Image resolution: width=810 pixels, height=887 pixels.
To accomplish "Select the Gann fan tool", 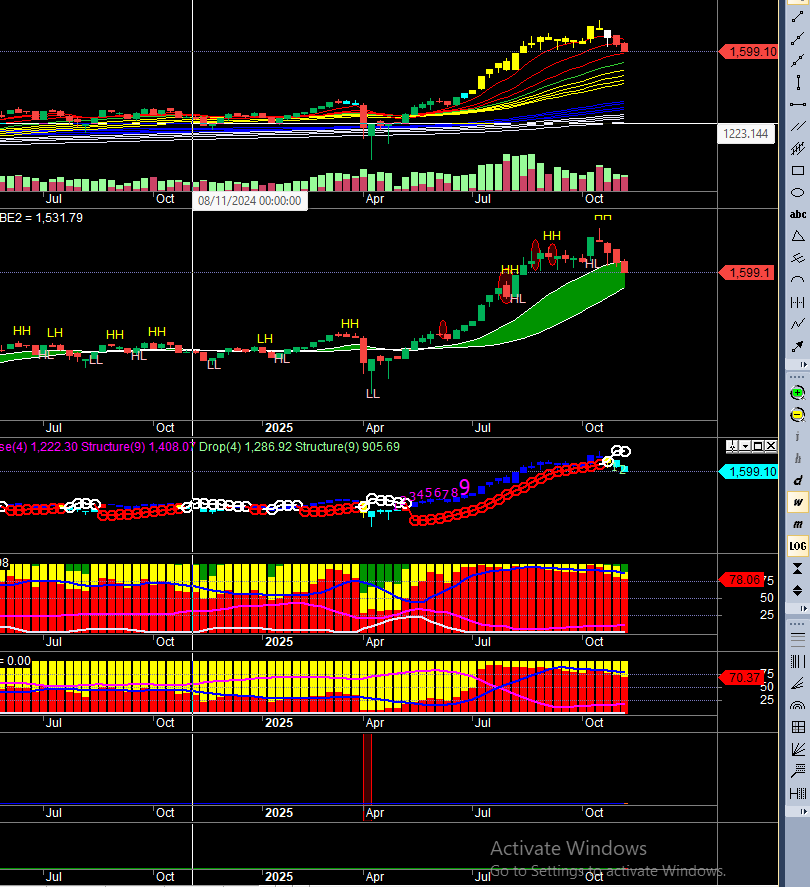I will (x=798, y=750).
